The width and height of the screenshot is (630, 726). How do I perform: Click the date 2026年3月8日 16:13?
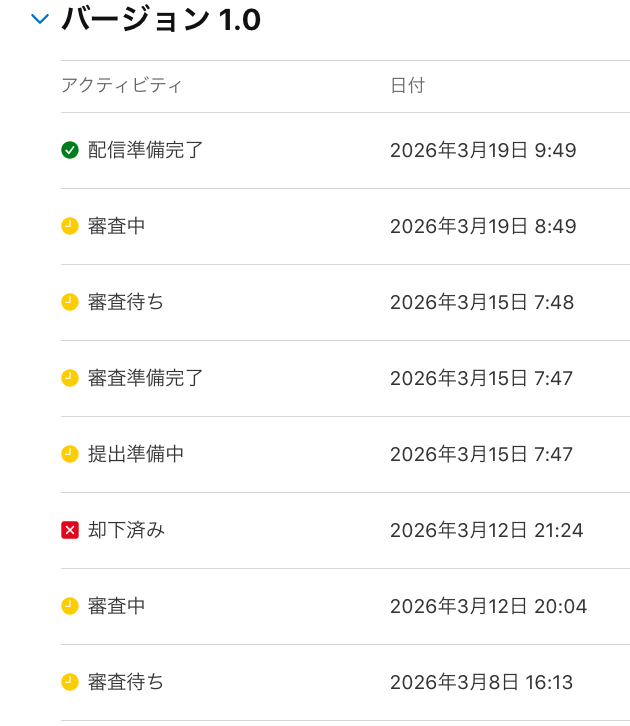(x=481, y=682)
